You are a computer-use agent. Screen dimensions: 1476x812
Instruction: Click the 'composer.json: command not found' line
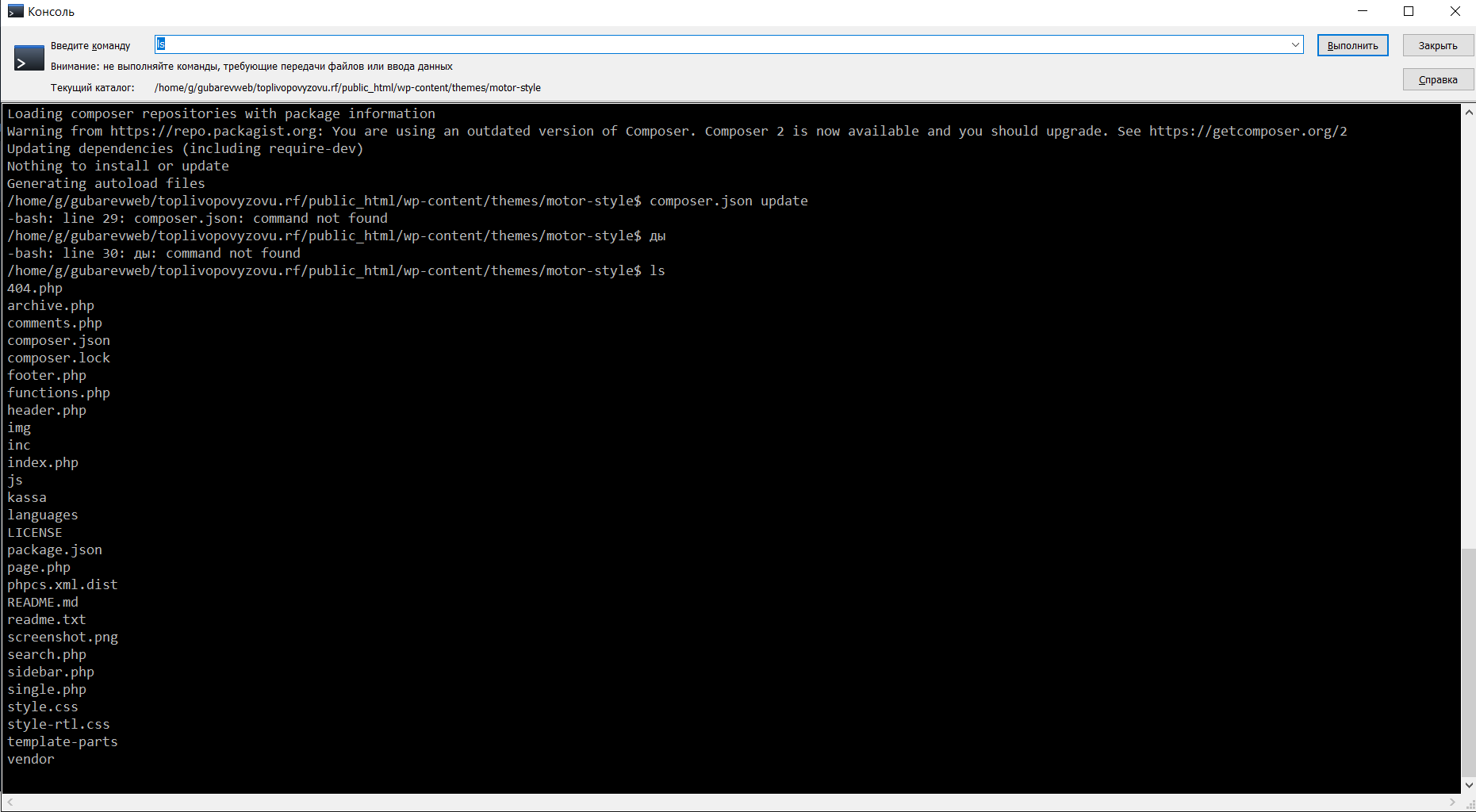tap(197, 219)
